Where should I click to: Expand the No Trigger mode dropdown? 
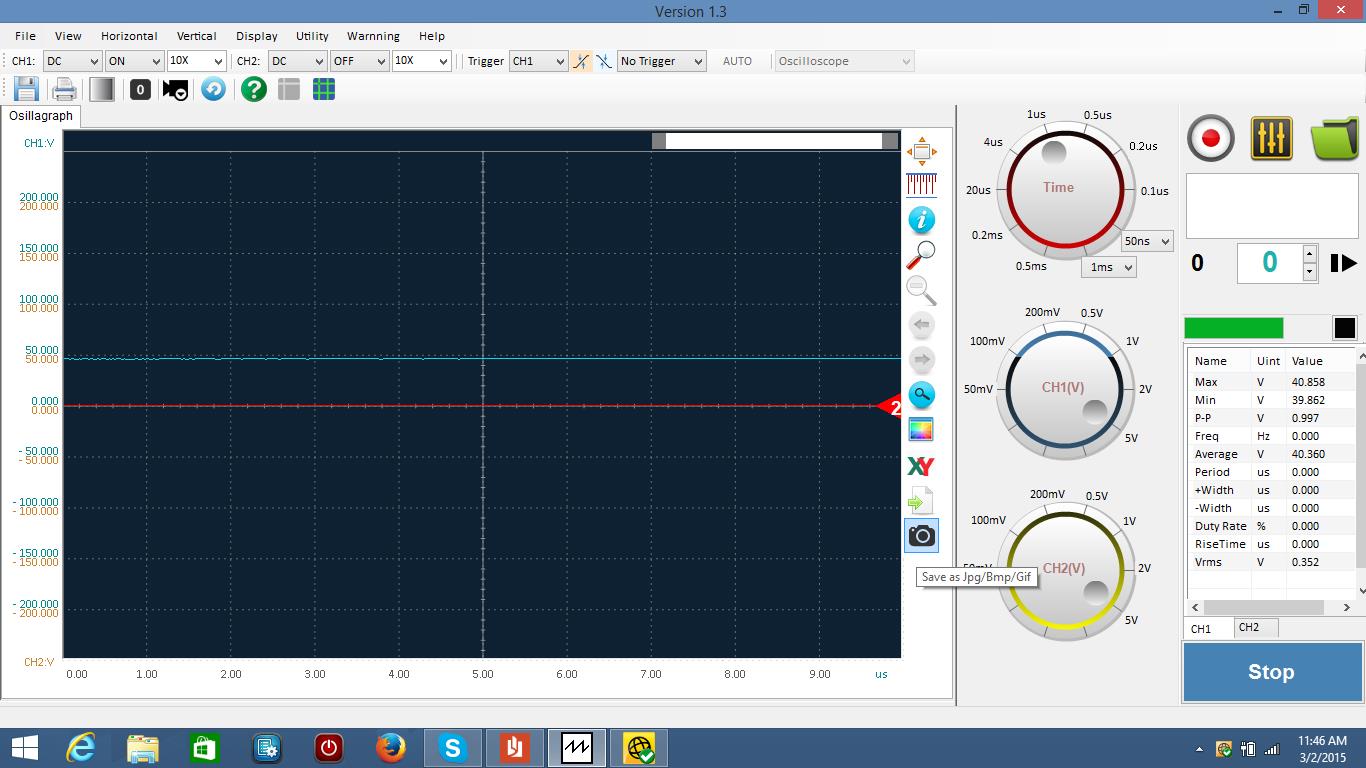tap(661, 61)
